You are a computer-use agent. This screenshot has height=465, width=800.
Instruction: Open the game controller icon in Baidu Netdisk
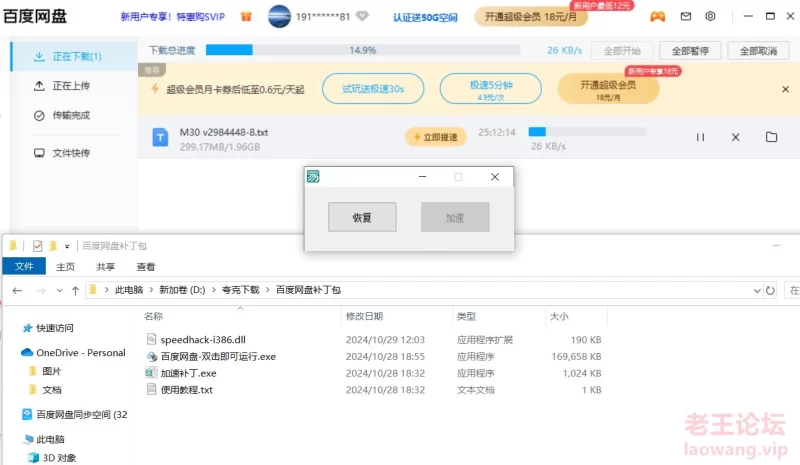(x=657, y=16)
